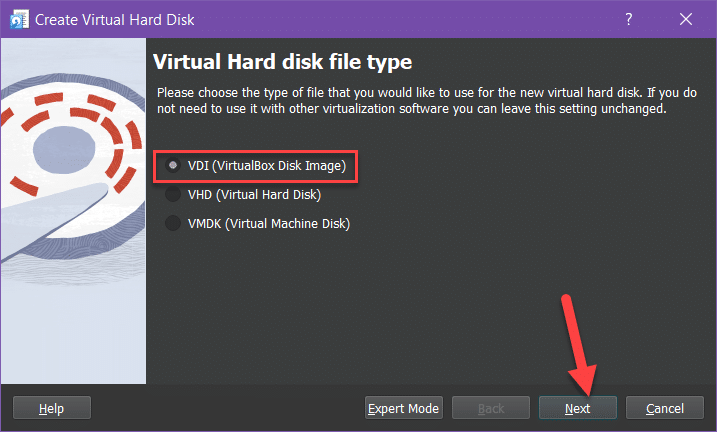Click the Create Virtual Hard Disk title text
The width and height of the screenshot is (717, 432).
(116, 20)
